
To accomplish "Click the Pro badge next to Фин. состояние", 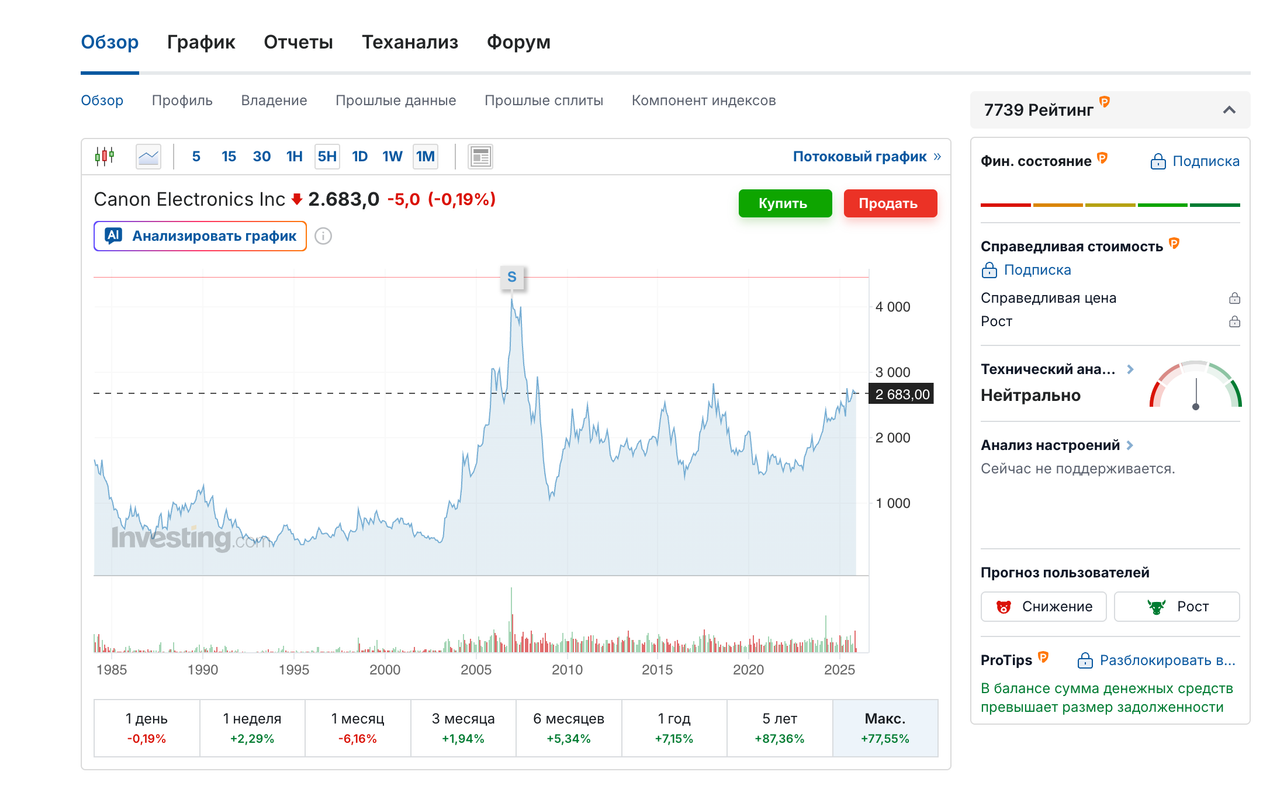I will tap(1102, 158).
